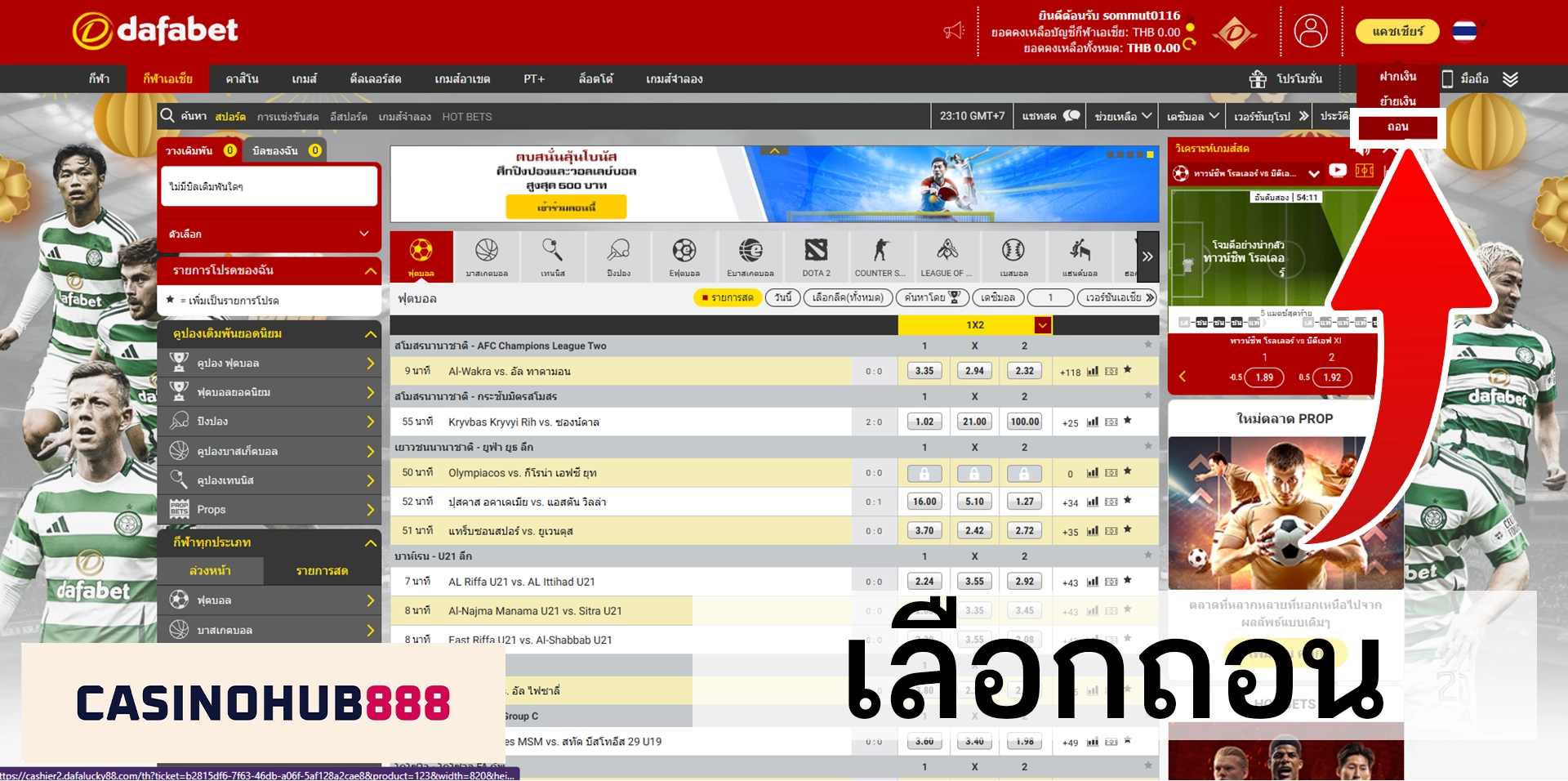The width and height of the screenshot is (1568, 781).
Task: Select the basketball sport icon
Action: (x=487, y=257)
